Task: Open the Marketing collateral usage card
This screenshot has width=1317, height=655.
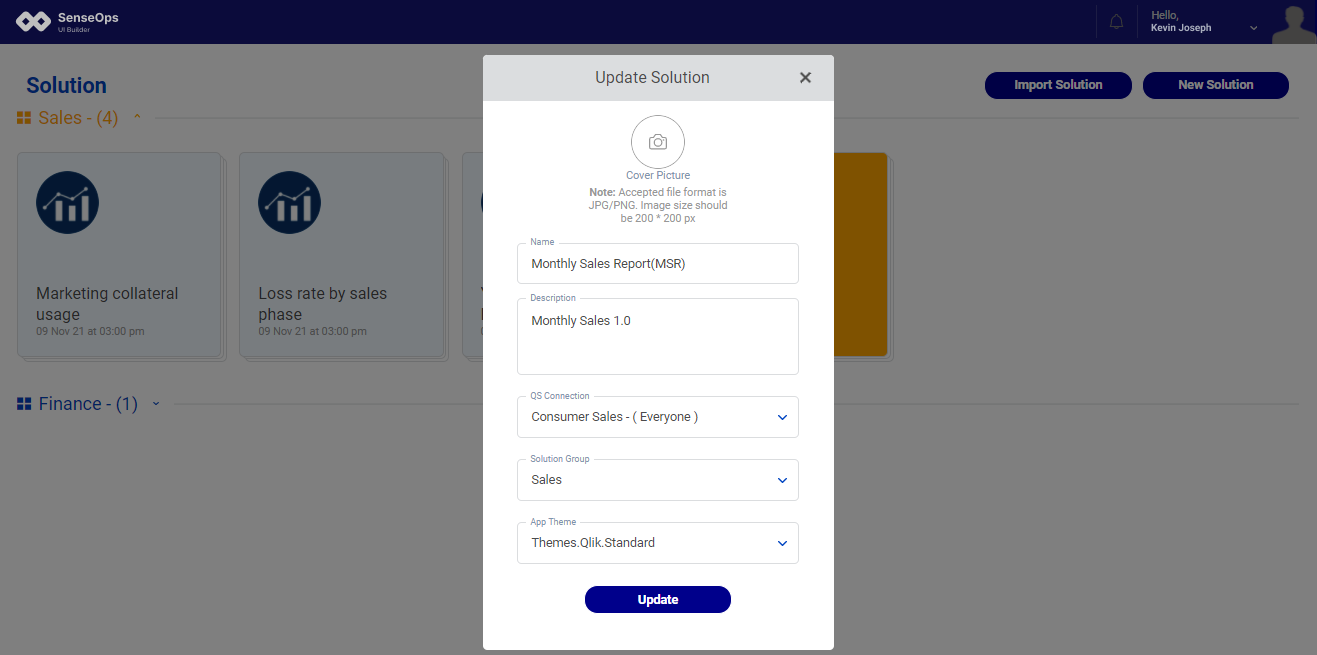Action: tap(119, 254)
